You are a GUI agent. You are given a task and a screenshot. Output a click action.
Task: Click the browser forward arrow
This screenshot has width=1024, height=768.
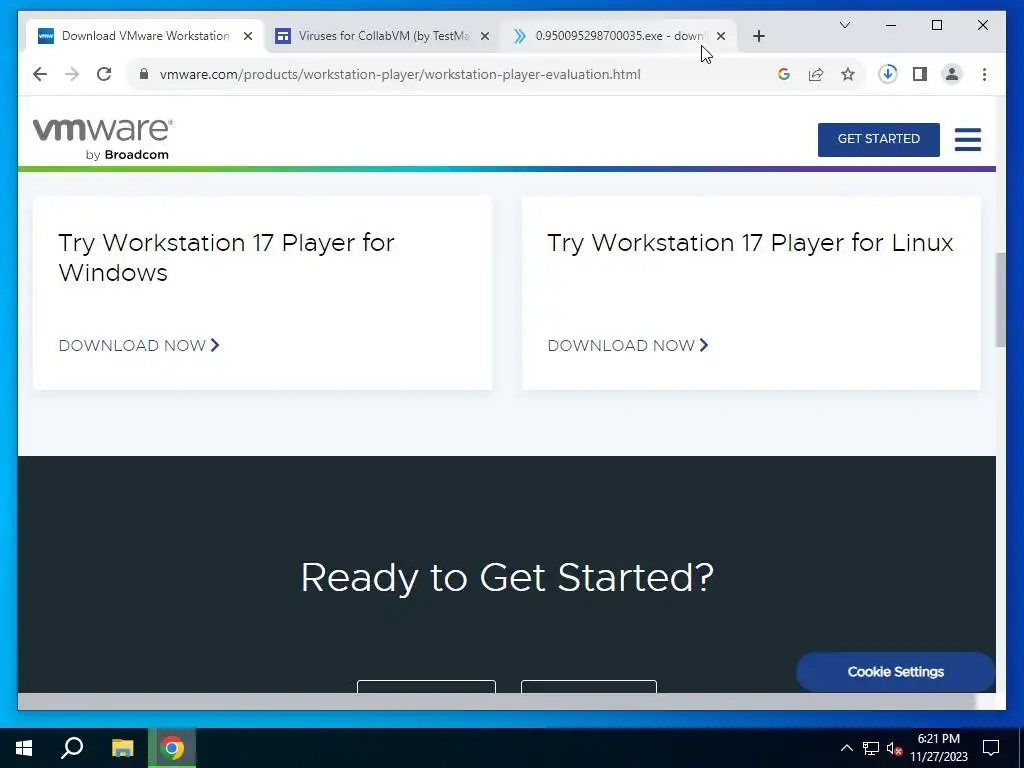point(72,74)
